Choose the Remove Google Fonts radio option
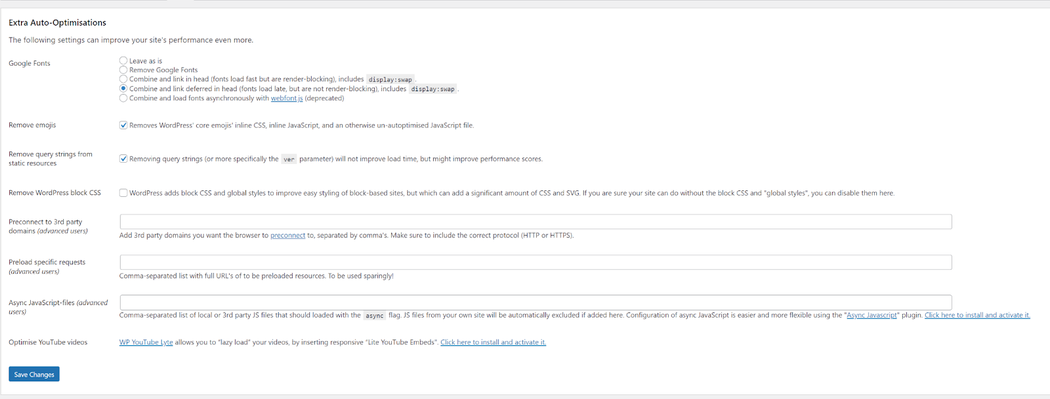This screenshot has height=399, width=1050. tap(123, 70)
